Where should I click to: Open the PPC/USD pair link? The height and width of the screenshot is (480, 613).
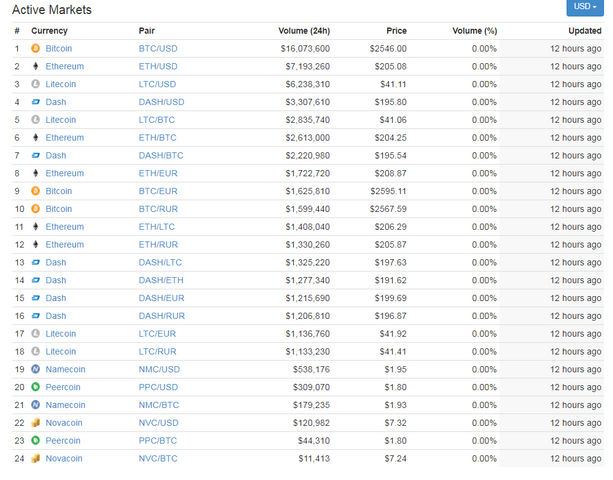(x=158, y=387)
